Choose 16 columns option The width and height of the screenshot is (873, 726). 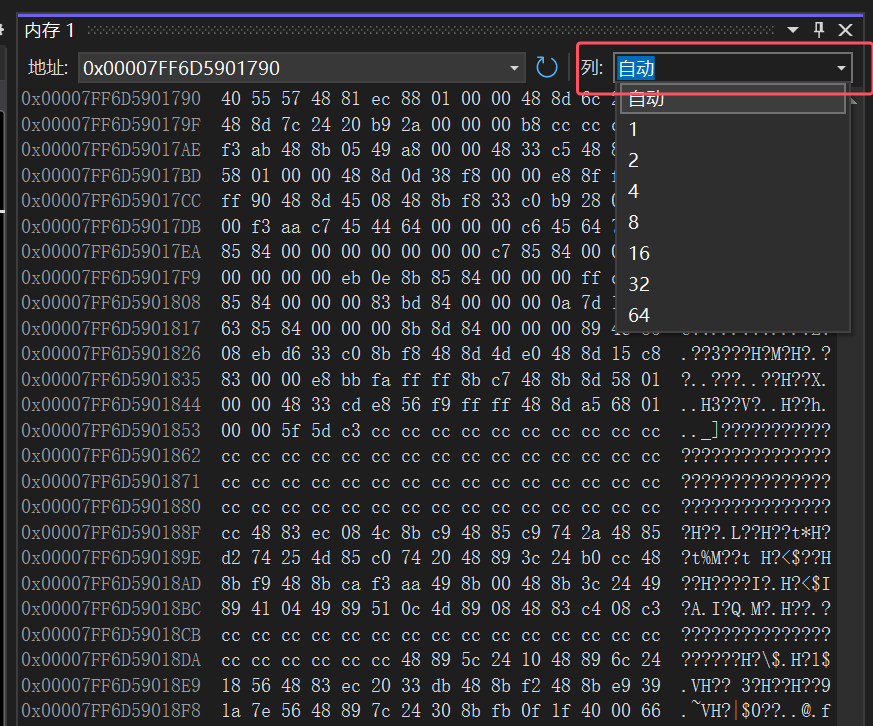click(733, 253)
